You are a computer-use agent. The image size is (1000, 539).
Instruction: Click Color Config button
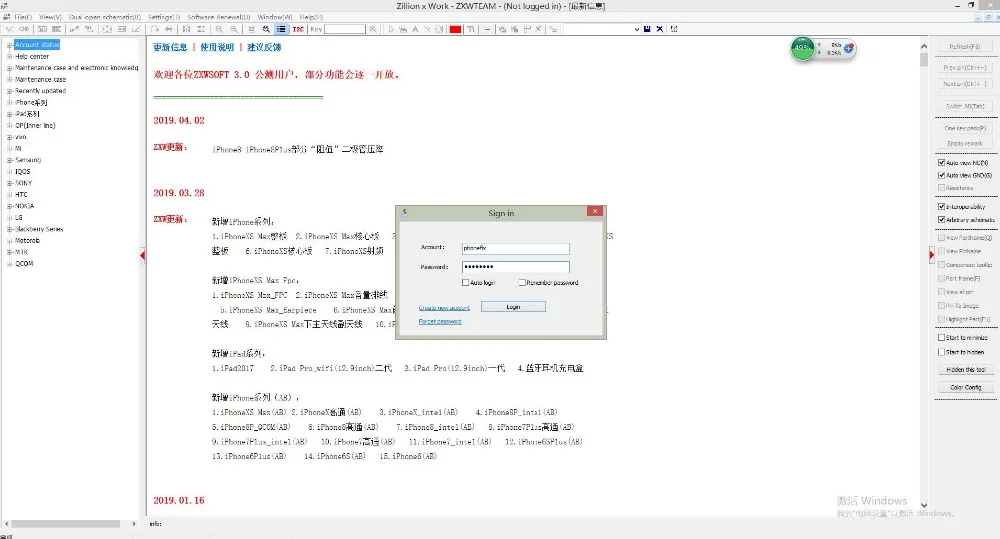(966, 387)
